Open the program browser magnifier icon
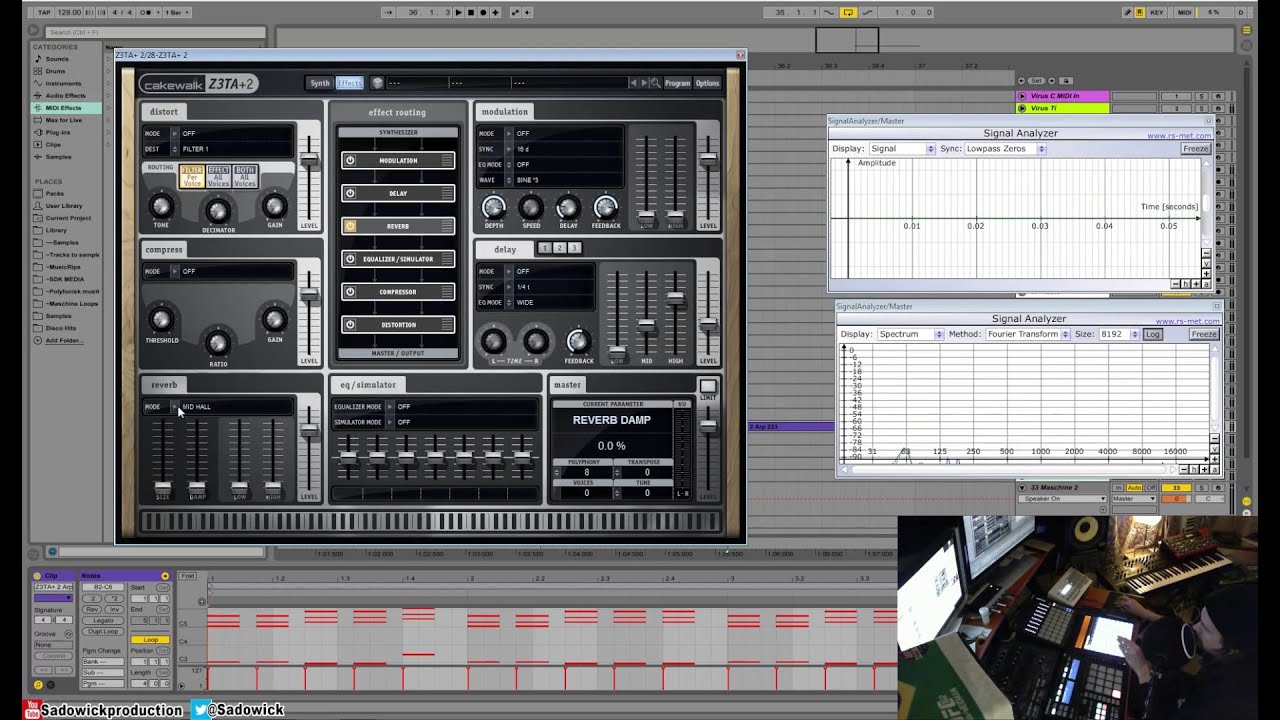This screenshot has width=1280, height=720. pyautogui.click(x=656, y=83)
